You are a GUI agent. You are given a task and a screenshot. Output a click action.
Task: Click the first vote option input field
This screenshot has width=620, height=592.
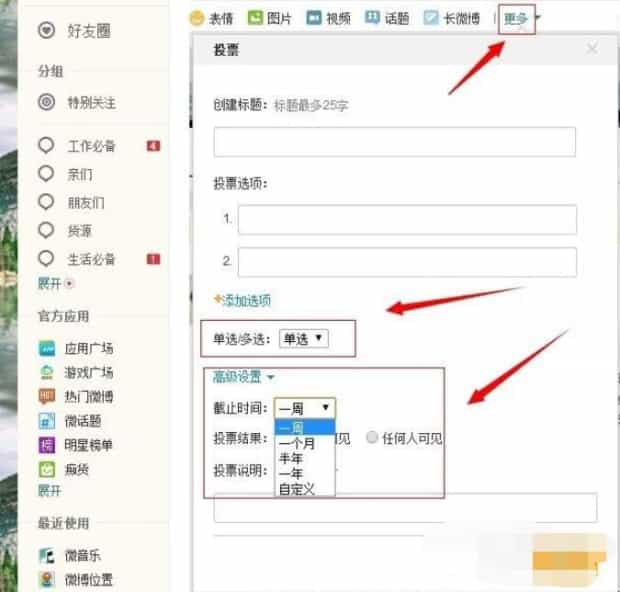[x=406, y=219]
